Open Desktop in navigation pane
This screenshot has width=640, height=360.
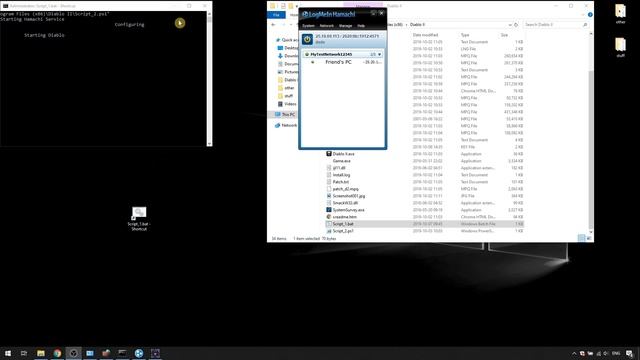click(288, 48)
